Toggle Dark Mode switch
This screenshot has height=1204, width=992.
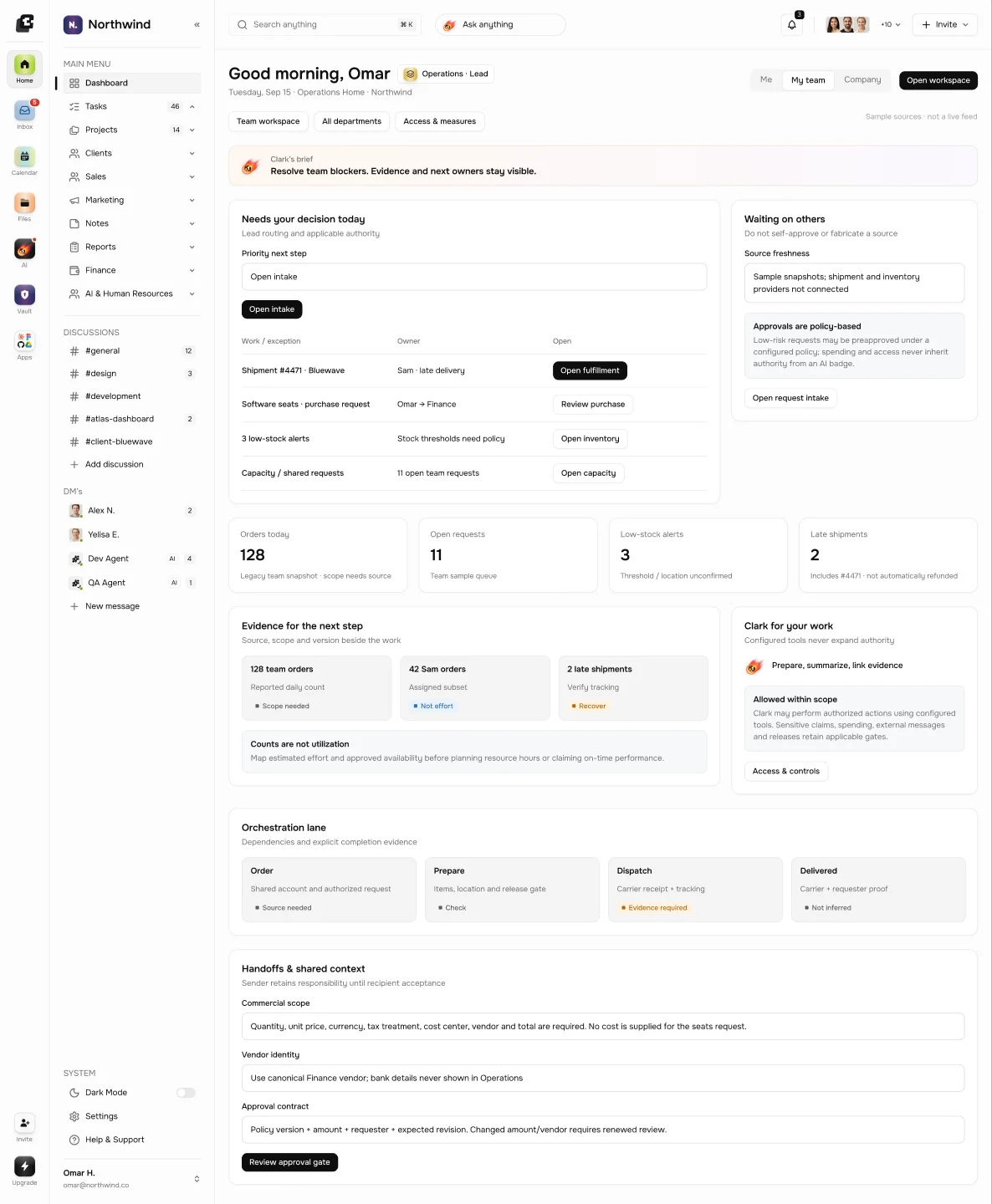pos(186,1093)
